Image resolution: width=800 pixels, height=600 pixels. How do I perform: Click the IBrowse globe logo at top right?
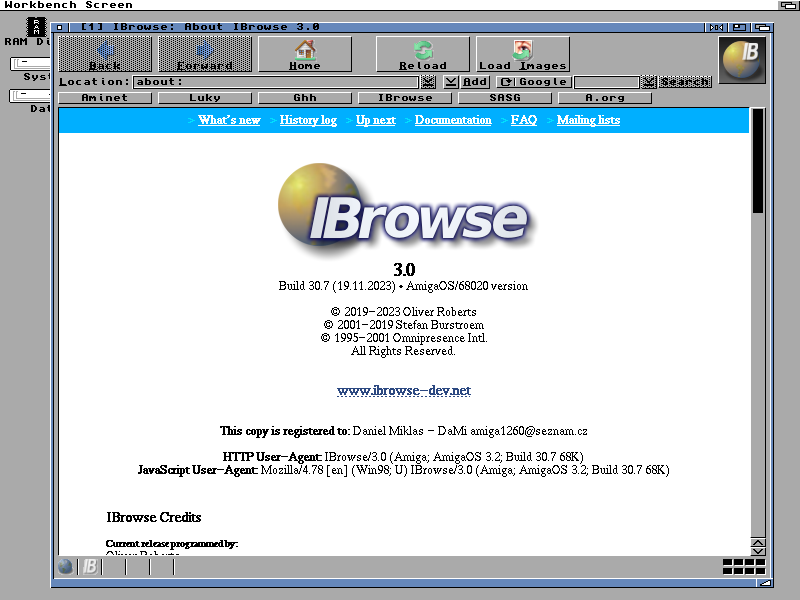(x=743, y=60)
